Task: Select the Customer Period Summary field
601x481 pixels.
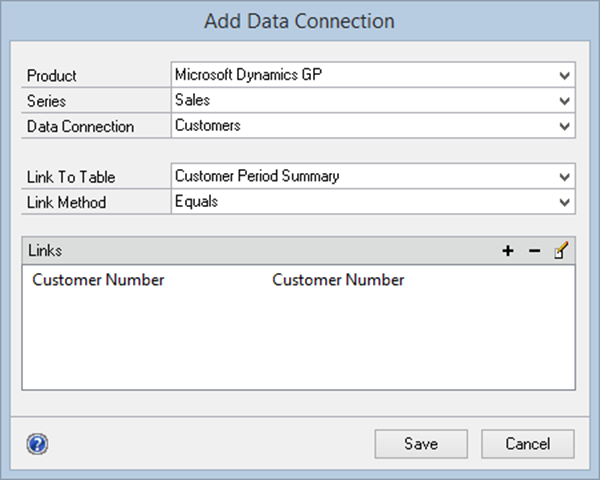Action: 373,176
